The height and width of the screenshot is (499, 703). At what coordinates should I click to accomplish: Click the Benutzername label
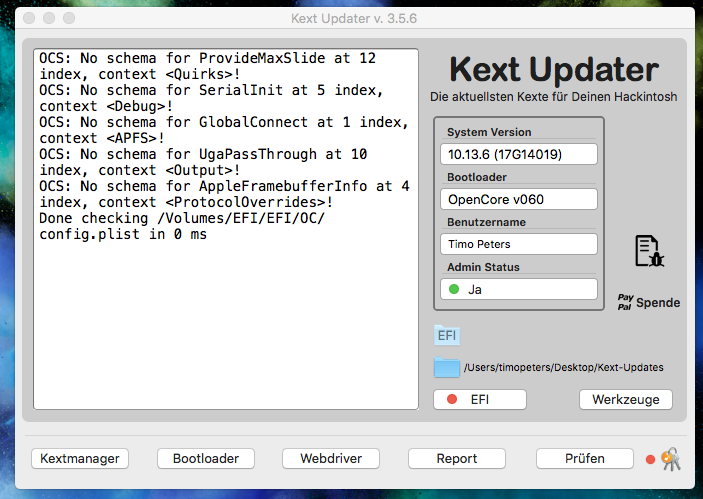[486, 222]
